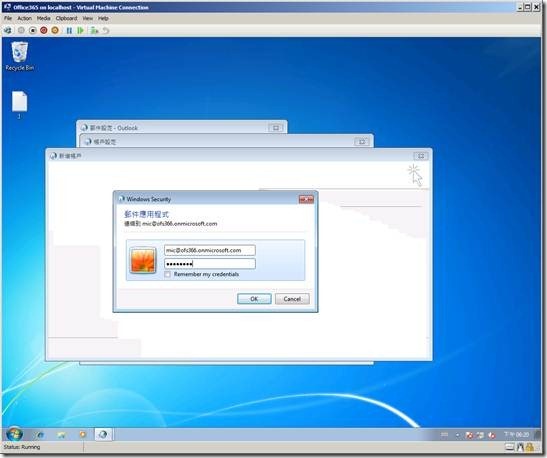Viewport: 547px width, 458px height.
Task: Click the username email input field
Action: click(x=210, y=250)
